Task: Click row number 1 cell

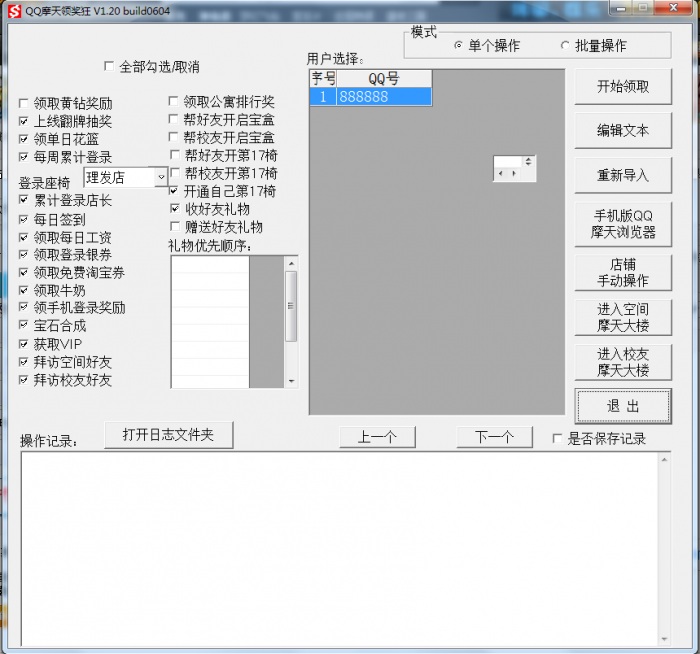Action: point(323,96)
